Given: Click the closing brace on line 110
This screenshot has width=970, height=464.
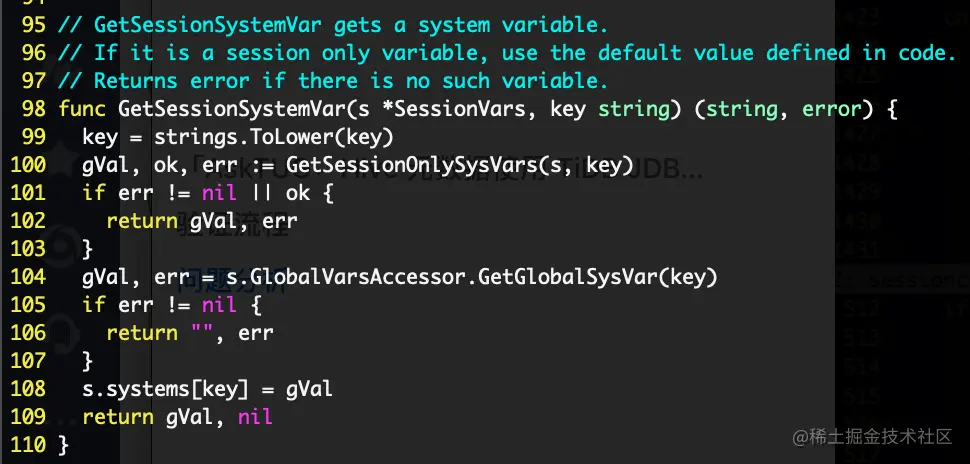Looking at the screenshot, I should click(x=63, y=445).
